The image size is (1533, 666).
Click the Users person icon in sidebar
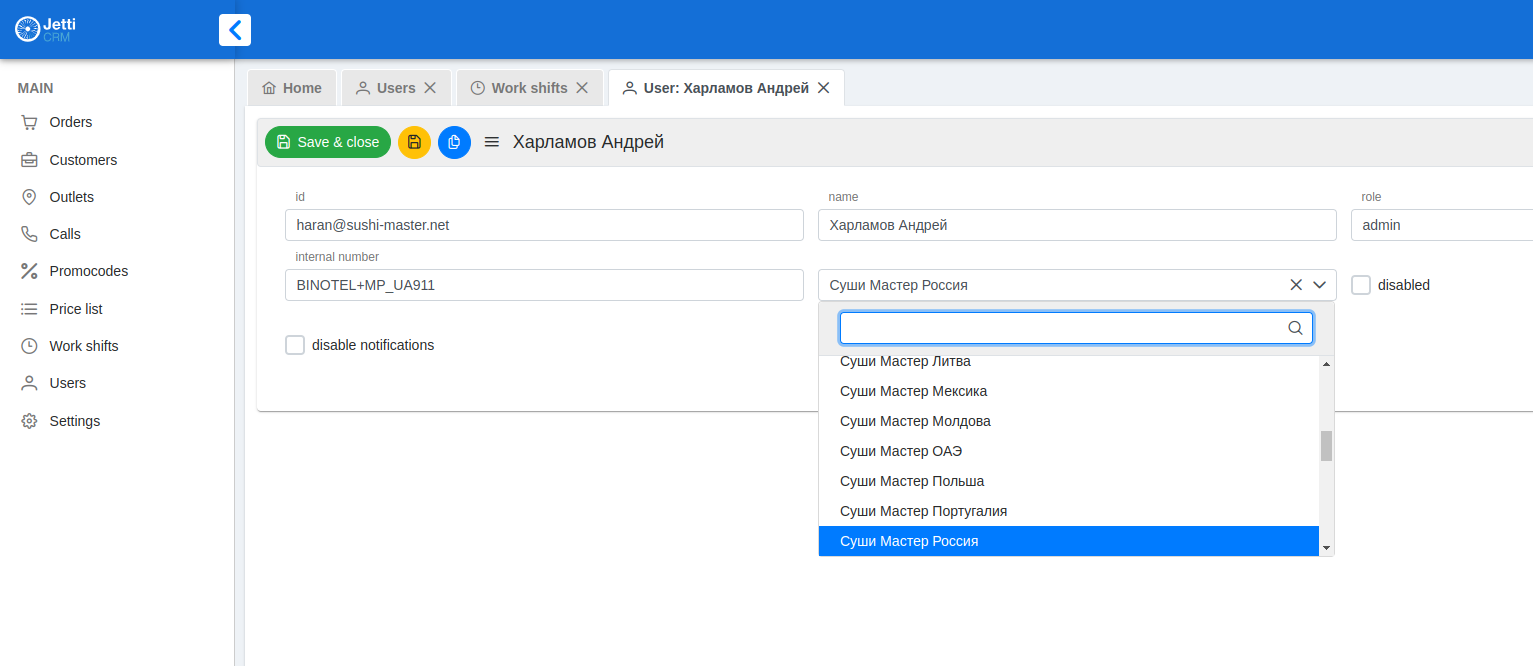pos(30,383)
